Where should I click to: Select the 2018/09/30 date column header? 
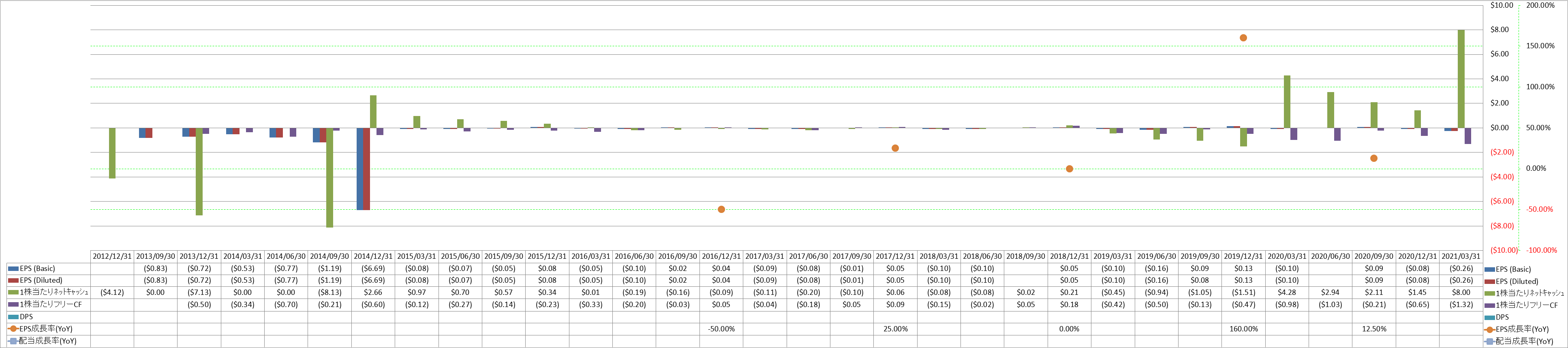coord(1026,257)
